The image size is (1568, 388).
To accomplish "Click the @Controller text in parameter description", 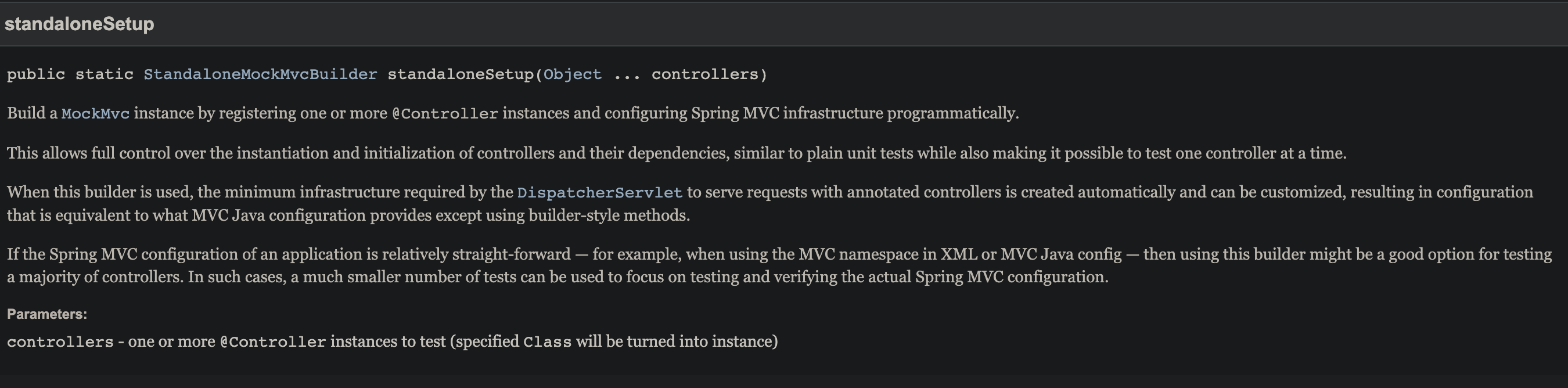I will pyautogui.click(x=273, y=342).
